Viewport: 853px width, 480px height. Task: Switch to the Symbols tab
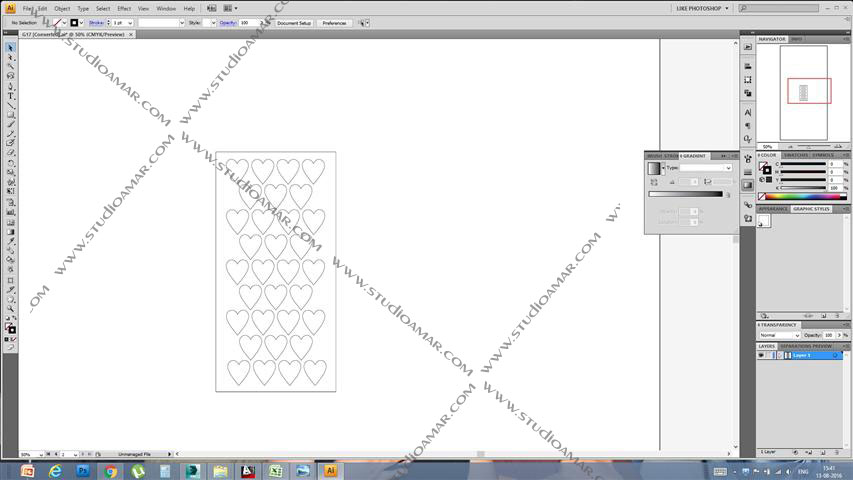point(823,155)
